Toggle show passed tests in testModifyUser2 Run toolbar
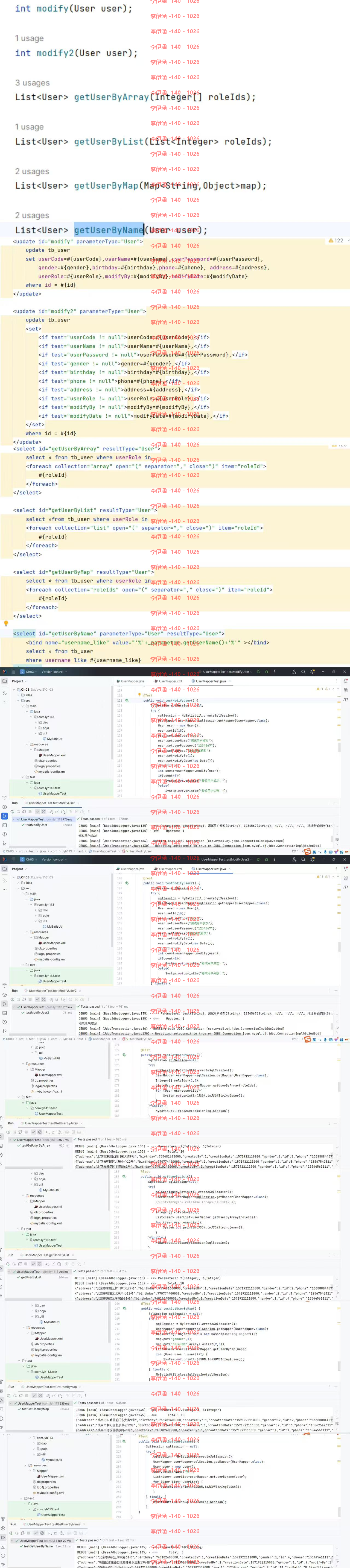Viewport: 350px width, 1568px height. [x=37, y=999]
